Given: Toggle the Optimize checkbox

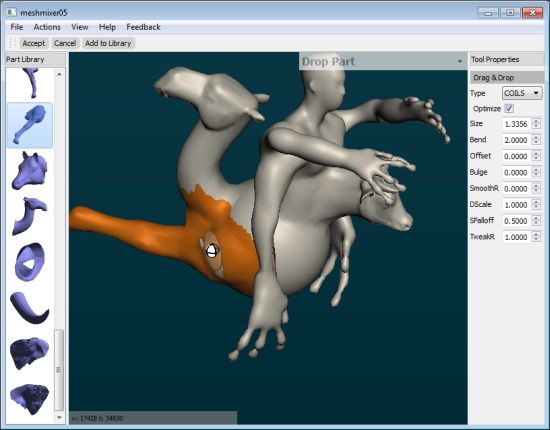Looking at the screenshot, I should tap(509, 108).
